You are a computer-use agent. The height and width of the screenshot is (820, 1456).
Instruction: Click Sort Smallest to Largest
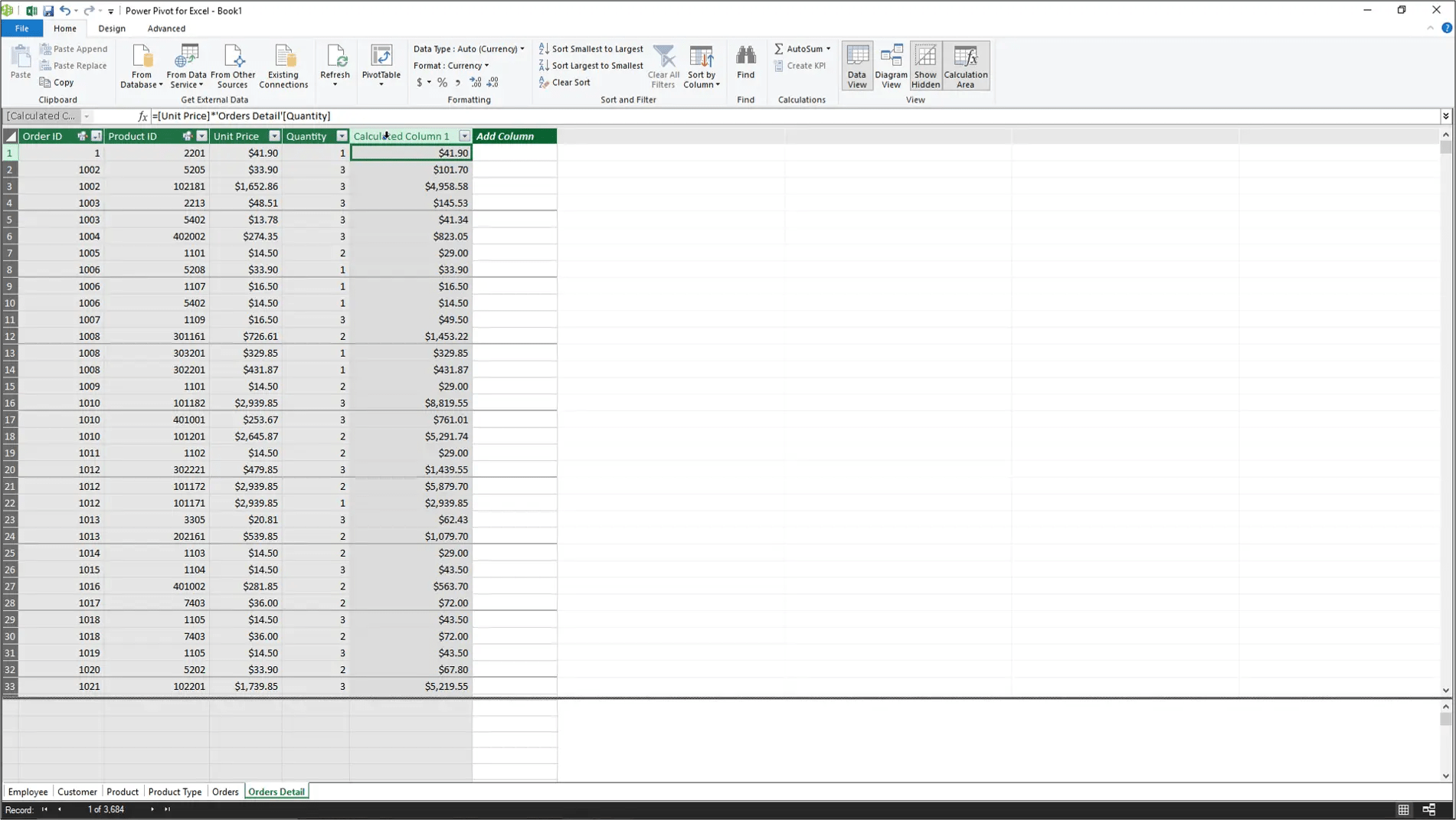(591, 49)
